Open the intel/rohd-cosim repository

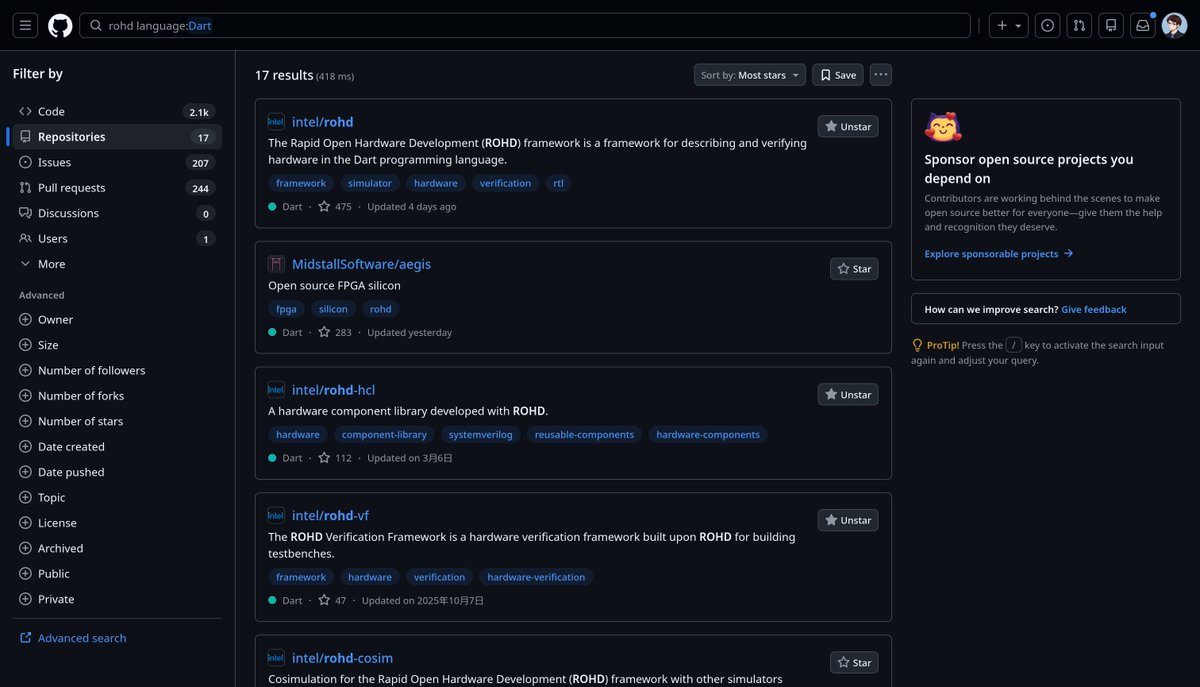tap(342, 658)
